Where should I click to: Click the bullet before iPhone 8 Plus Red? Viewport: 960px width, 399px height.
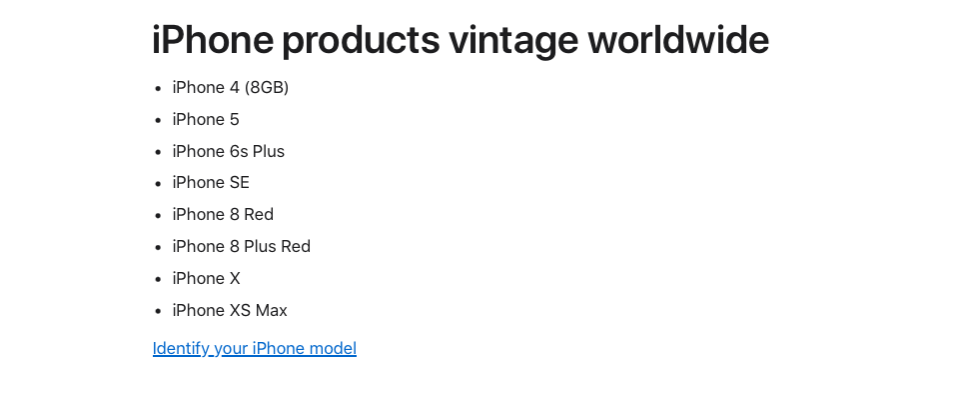159,247
